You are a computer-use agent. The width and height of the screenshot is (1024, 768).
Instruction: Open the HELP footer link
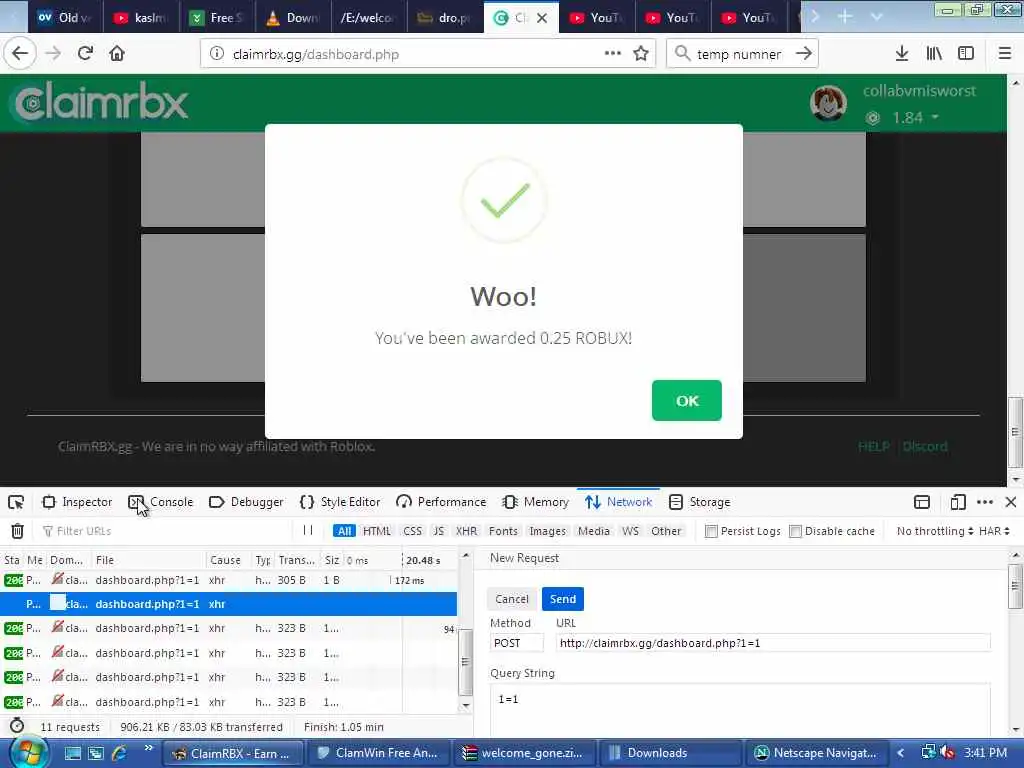[874, 447]
